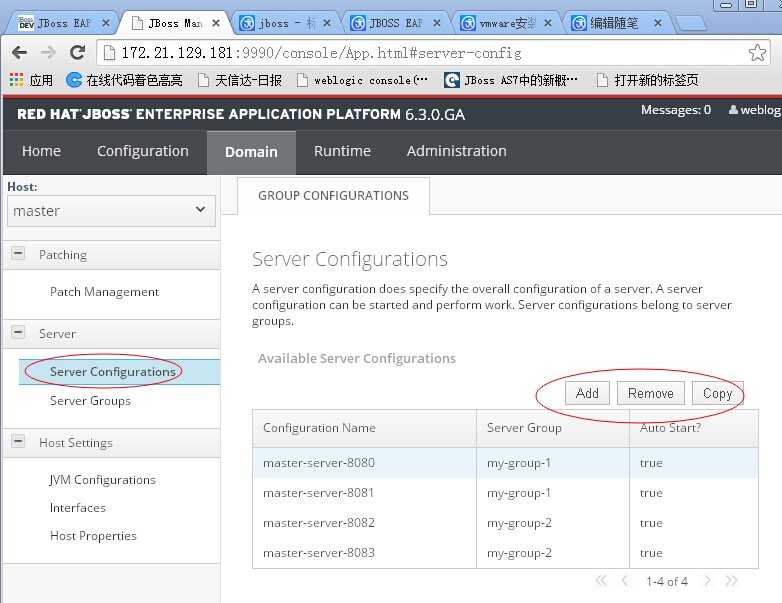This screenshot has width=782, height=603.
Task: Switch to the vmware browser tab
Action: 506,23
